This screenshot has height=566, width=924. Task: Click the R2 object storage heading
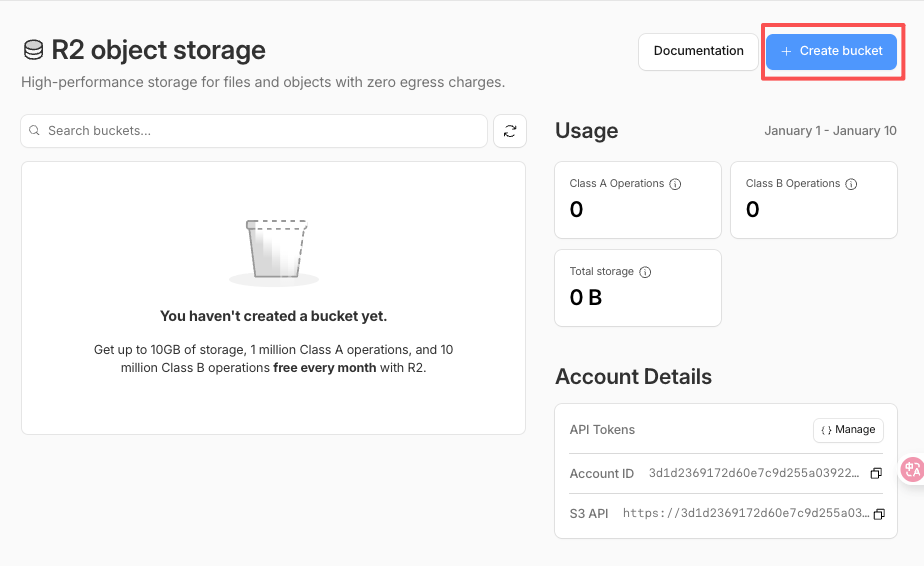pyautogui.click(x=158, y=50)
